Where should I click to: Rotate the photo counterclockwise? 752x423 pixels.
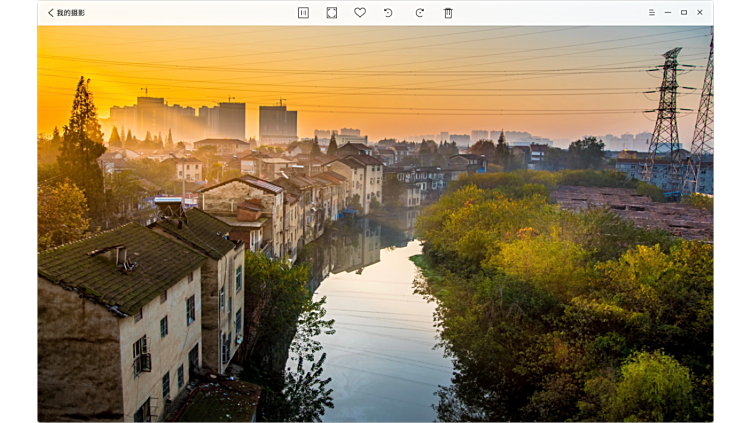pyautogui.click(x=388, y=13)
